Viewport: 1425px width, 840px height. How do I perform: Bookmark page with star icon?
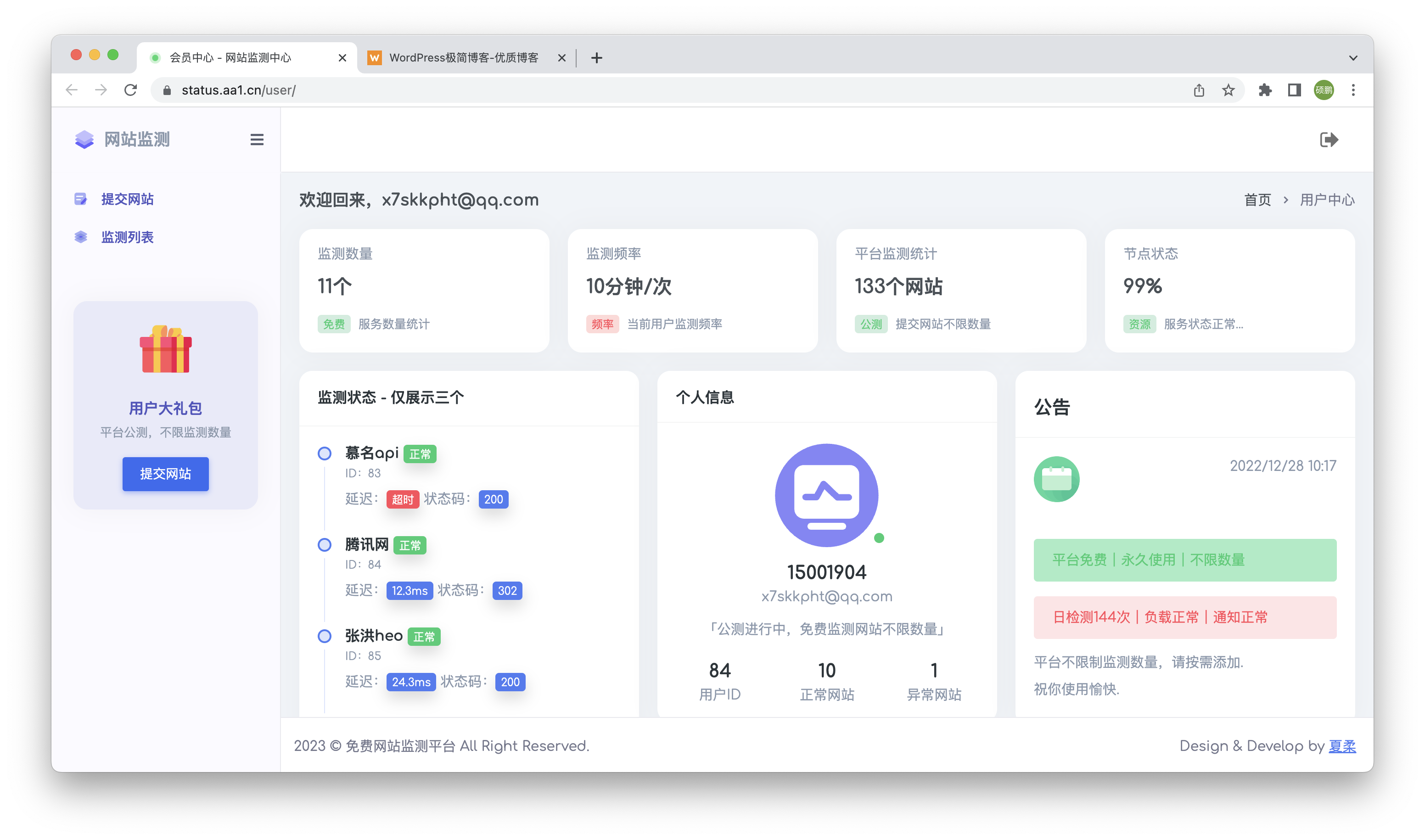(1228, 90)
